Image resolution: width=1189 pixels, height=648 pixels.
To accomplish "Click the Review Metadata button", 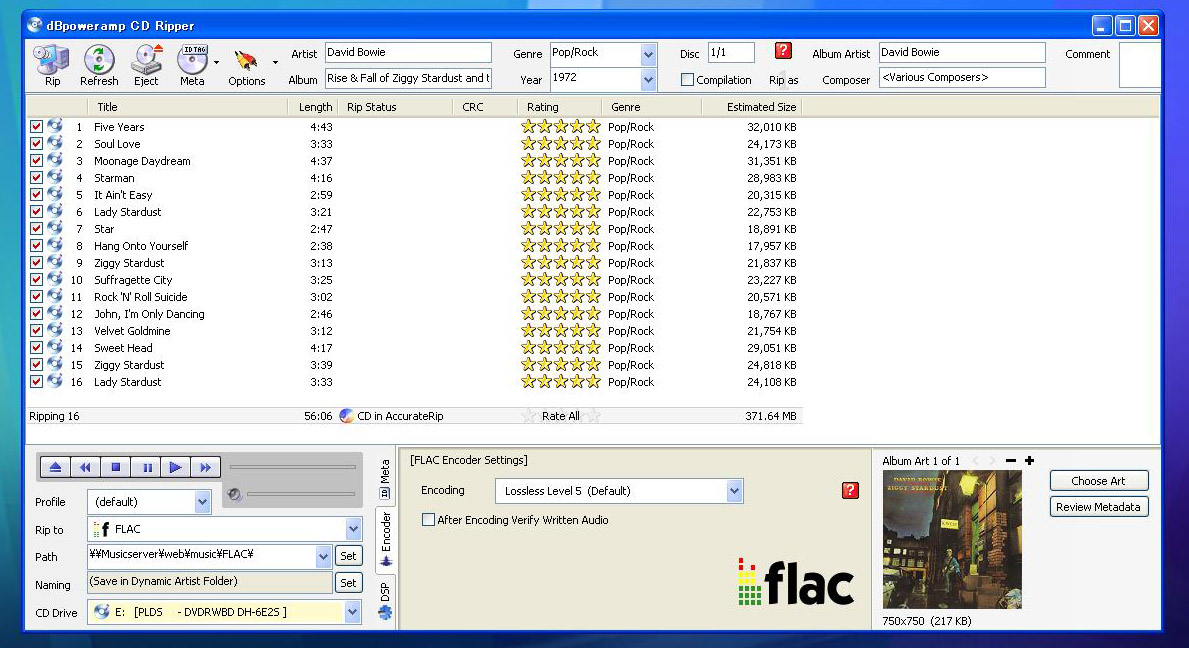I will tap(1098, 506).
